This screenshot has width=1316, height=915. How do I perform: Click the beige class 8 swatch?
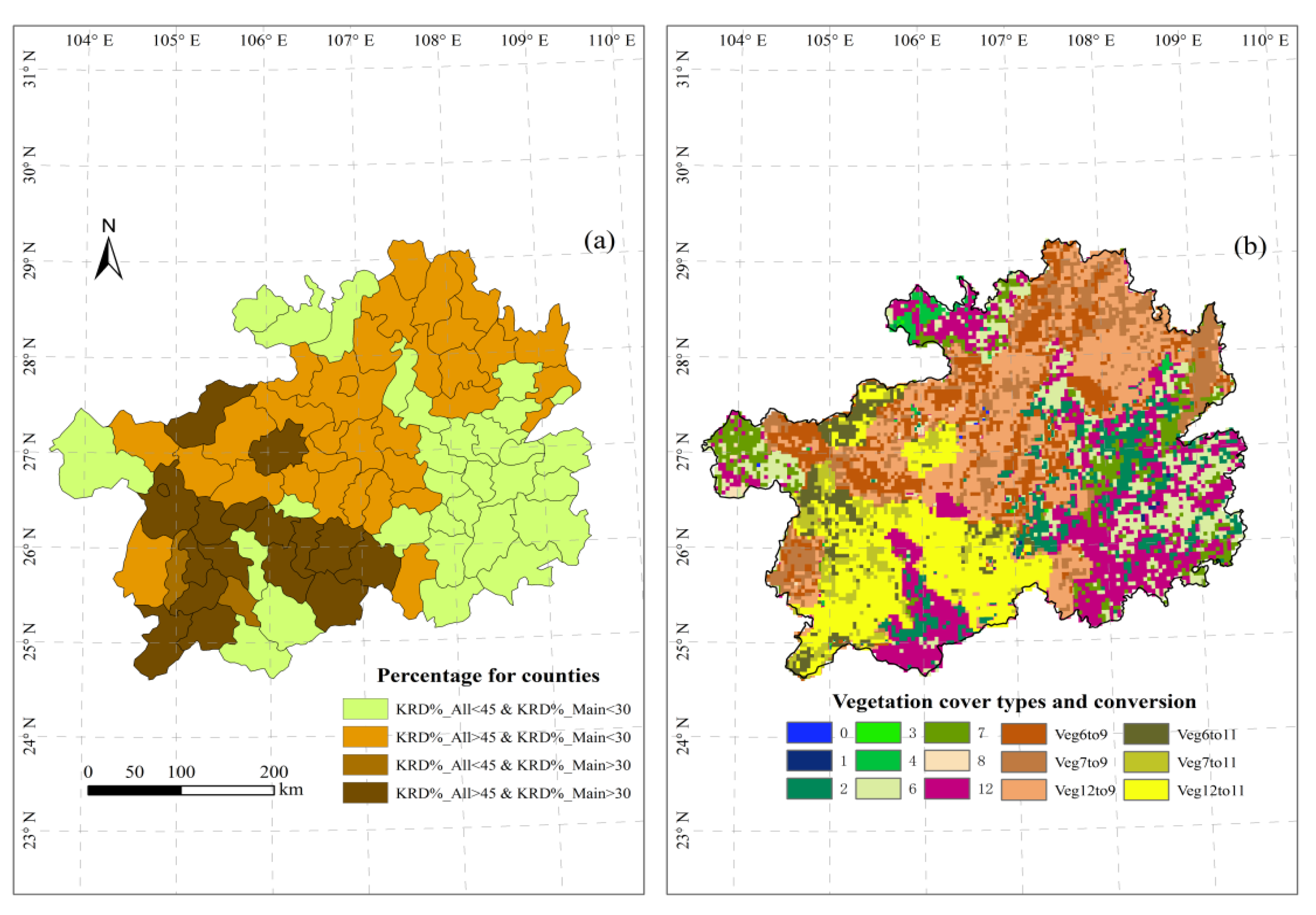[x=947, y=761]
